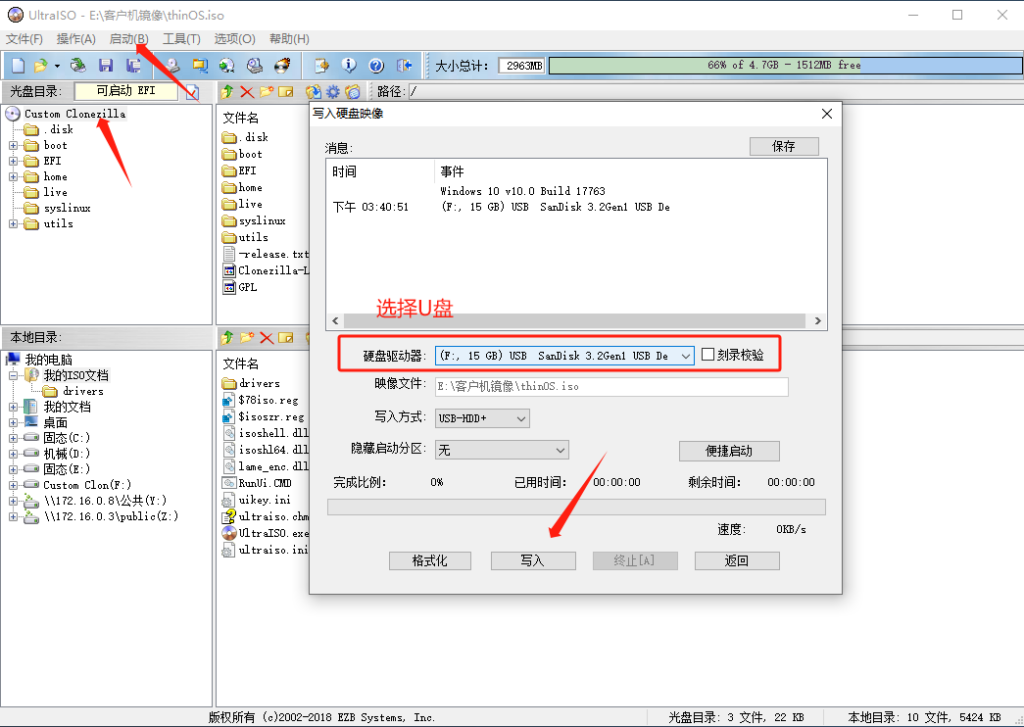
Task: Click the document-with-hand toolbar icon
Action: click(321, 65)
